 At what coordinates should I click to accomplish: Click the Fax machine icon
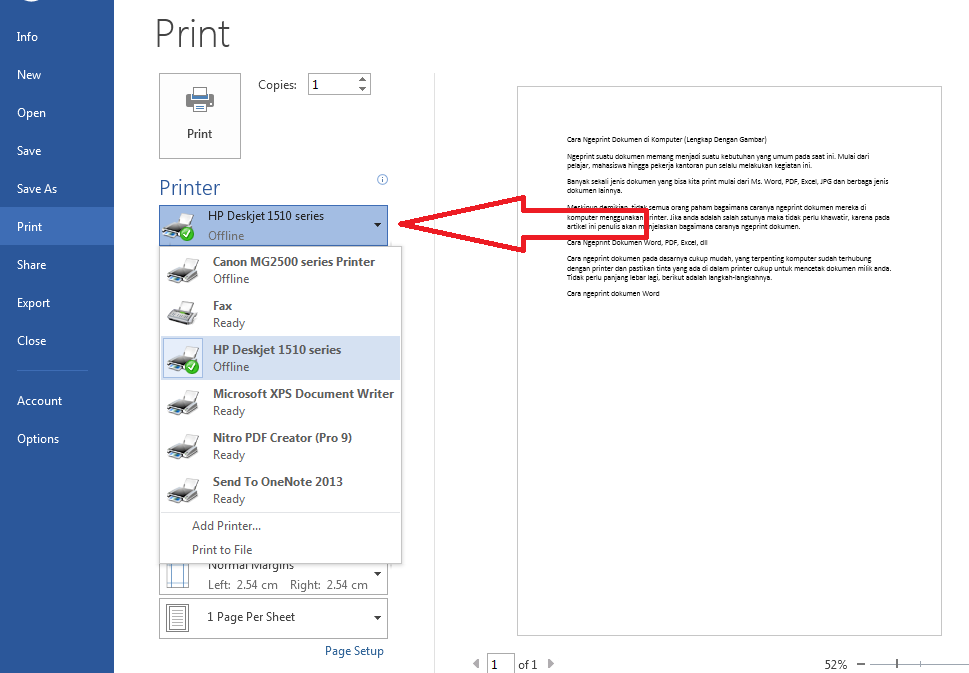(183, 314)
